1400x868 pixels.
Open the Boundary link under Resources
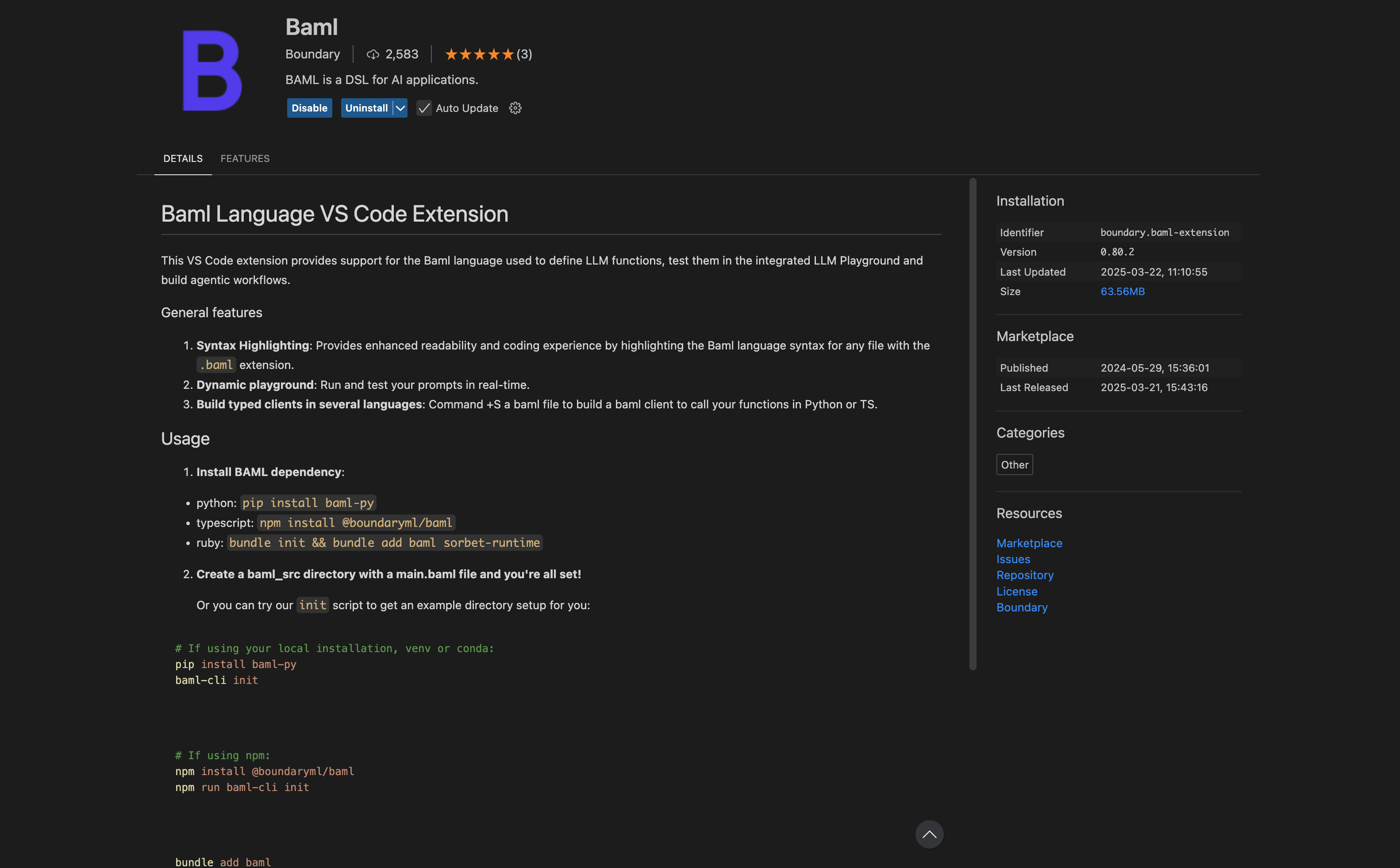tap(1022, 607)
